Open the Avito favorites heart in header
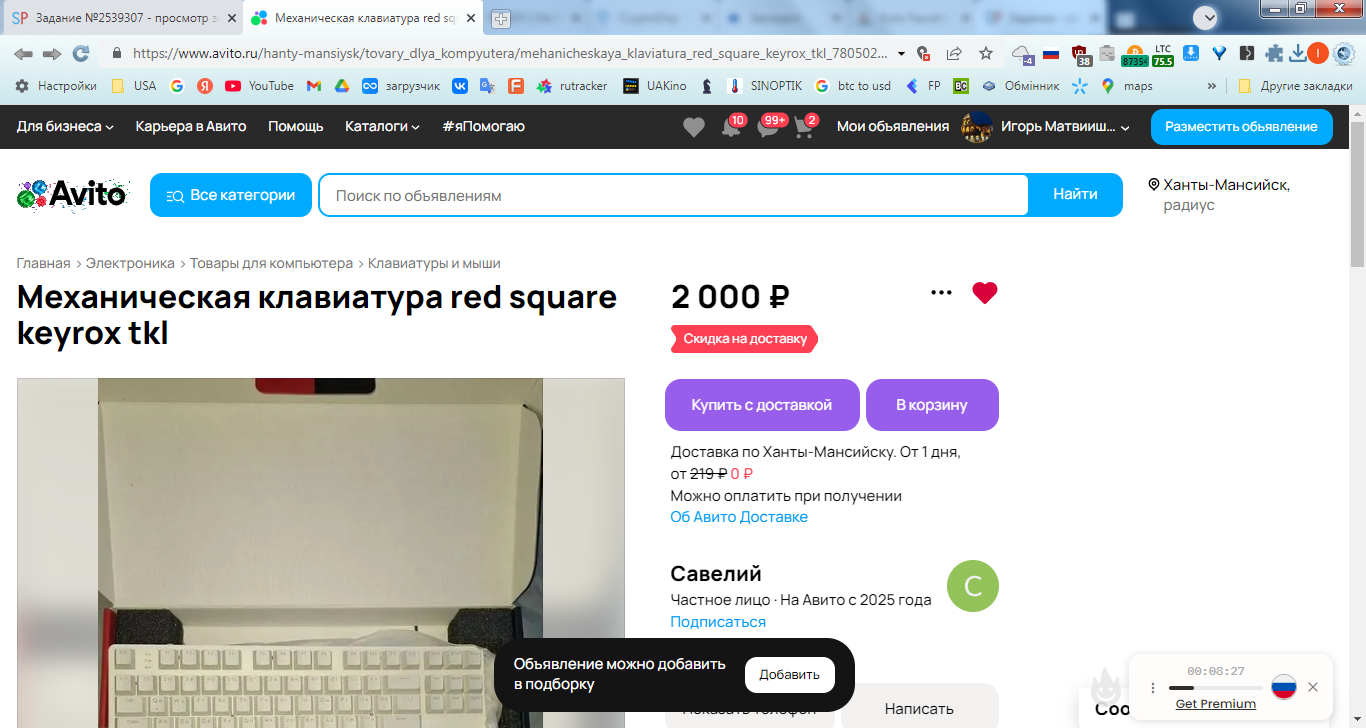The width and height of the screenshot is (1366, 728). [x=694, y=127]
